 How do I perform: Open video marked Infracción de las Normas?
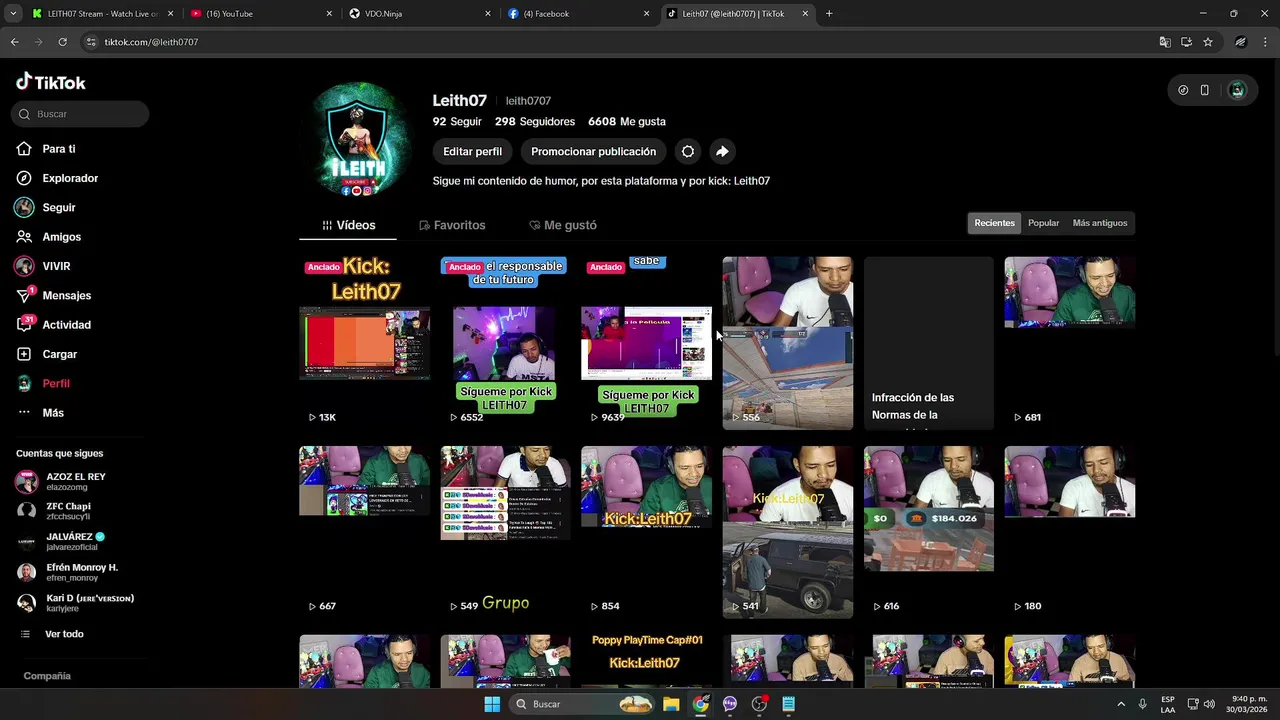[x=929, y=343]
